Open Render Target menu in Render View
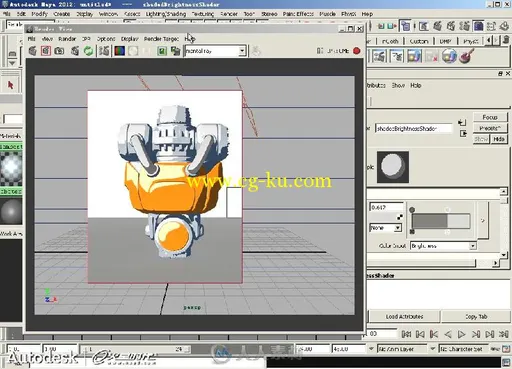The width and height of the screenshot is (512, 369). pos(161,39)
